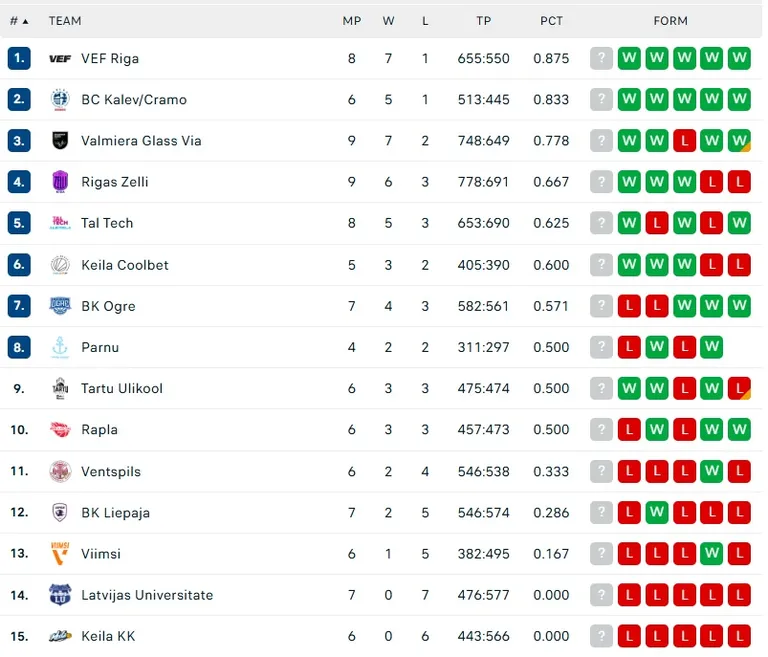This screenshot has height=657, width=768.
Task: Open the Parnu anchor logo
Action: (x=60, y=347)
